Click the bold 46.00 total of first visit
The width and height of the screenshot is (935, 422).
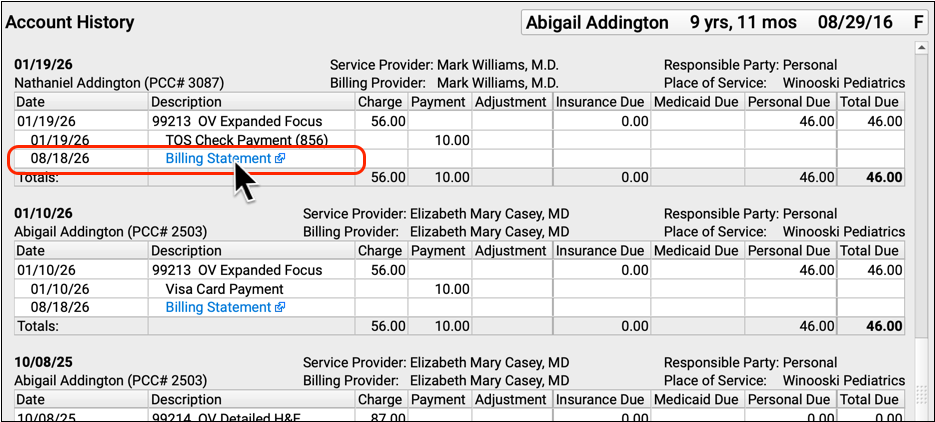tap(885, 178)
